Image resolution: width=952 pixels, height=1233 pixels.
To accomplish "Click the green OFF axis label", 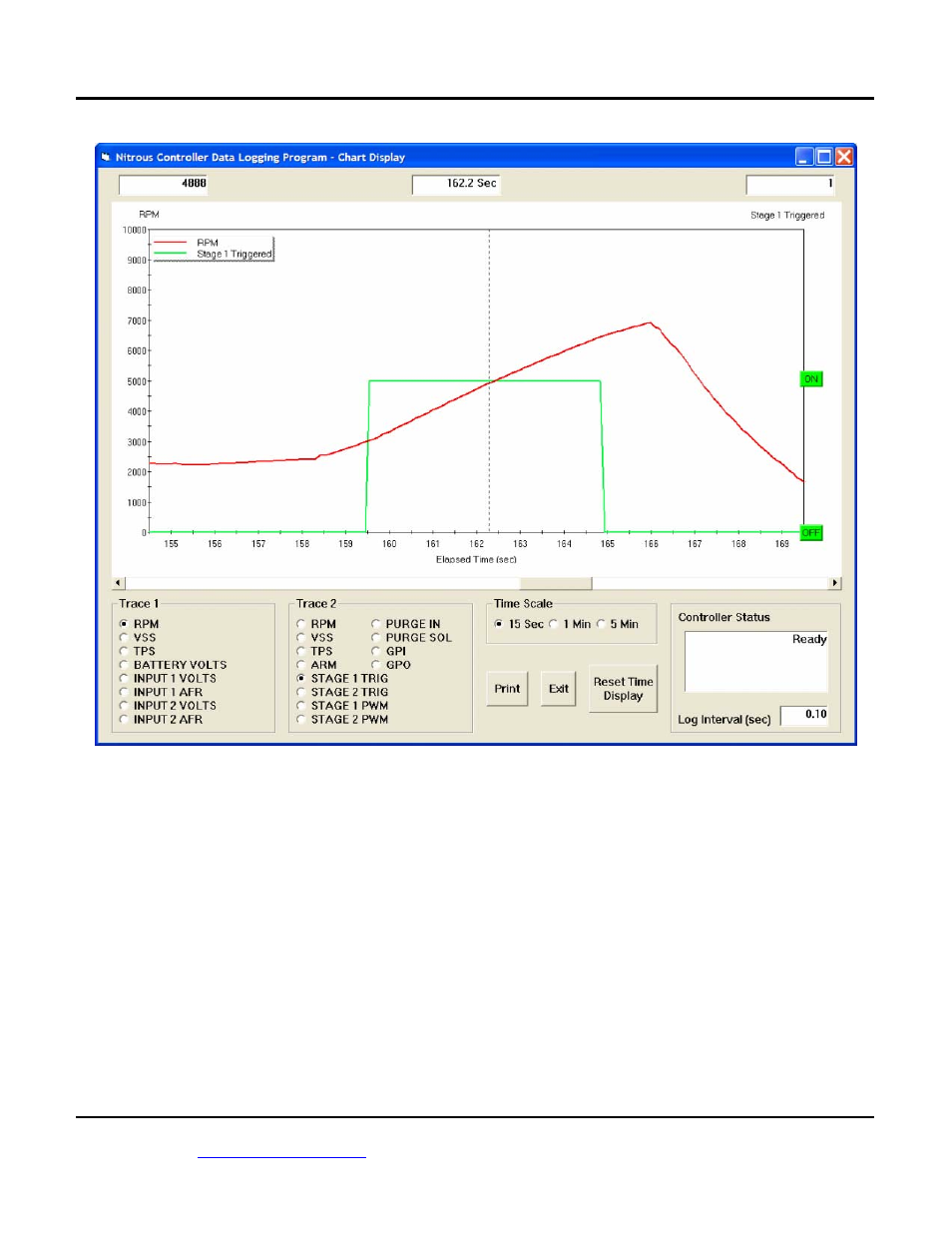I will 812,533.
